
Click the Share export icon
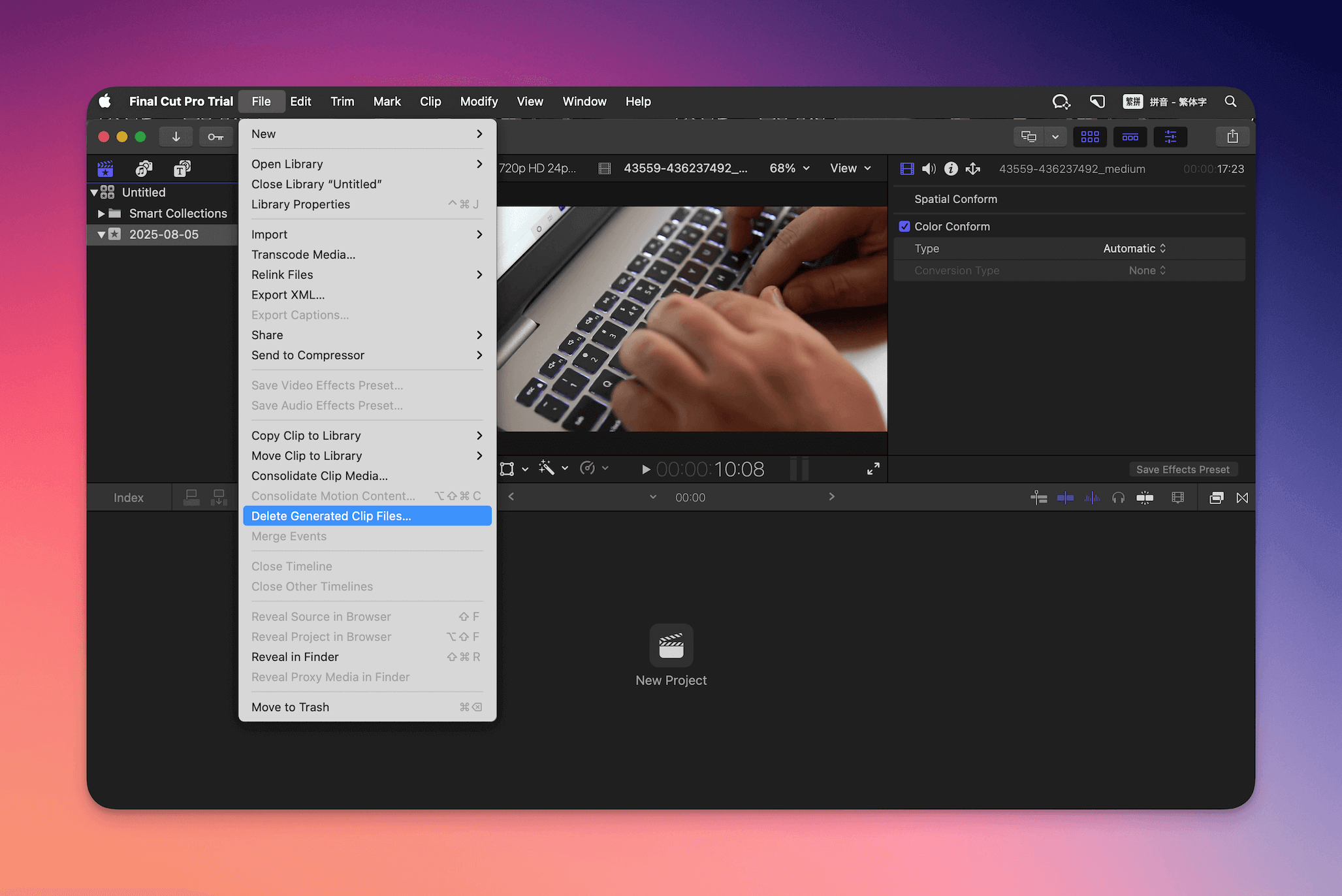pyautogui.click(x=1232, y=136)
